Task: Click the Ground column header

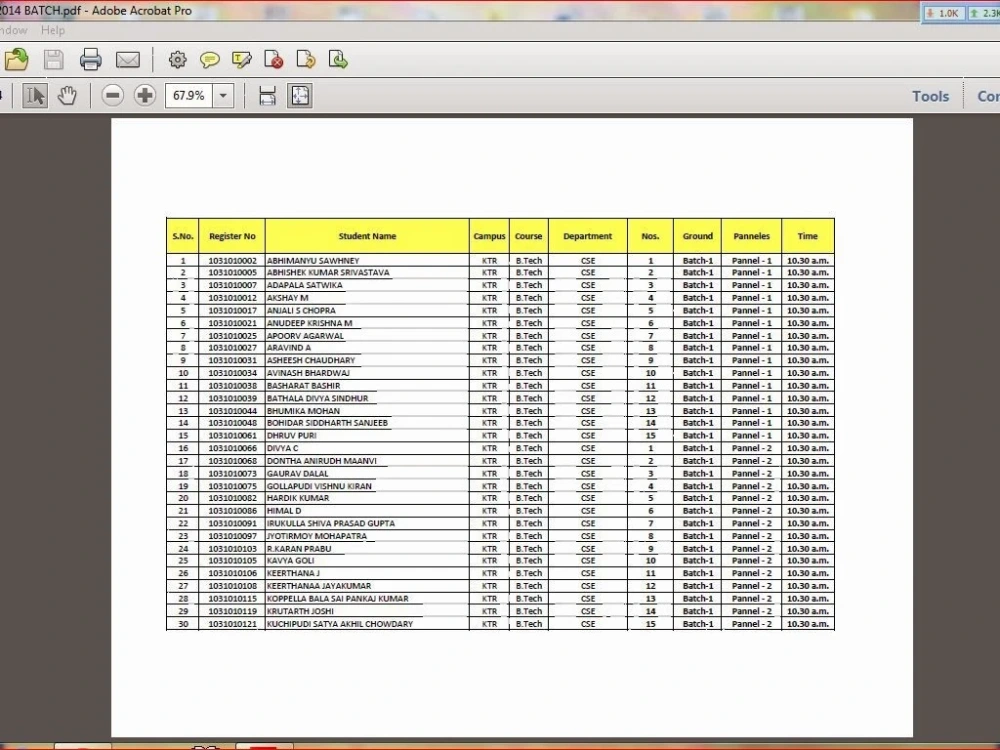Action: [698, 236]
